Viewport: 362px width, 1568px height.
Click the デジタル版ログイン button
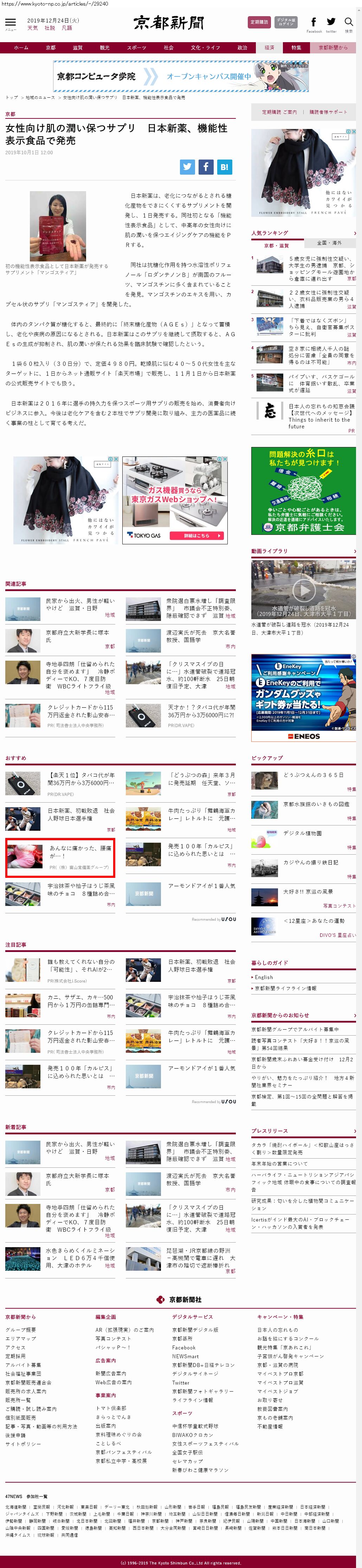(x=286, y=22)
